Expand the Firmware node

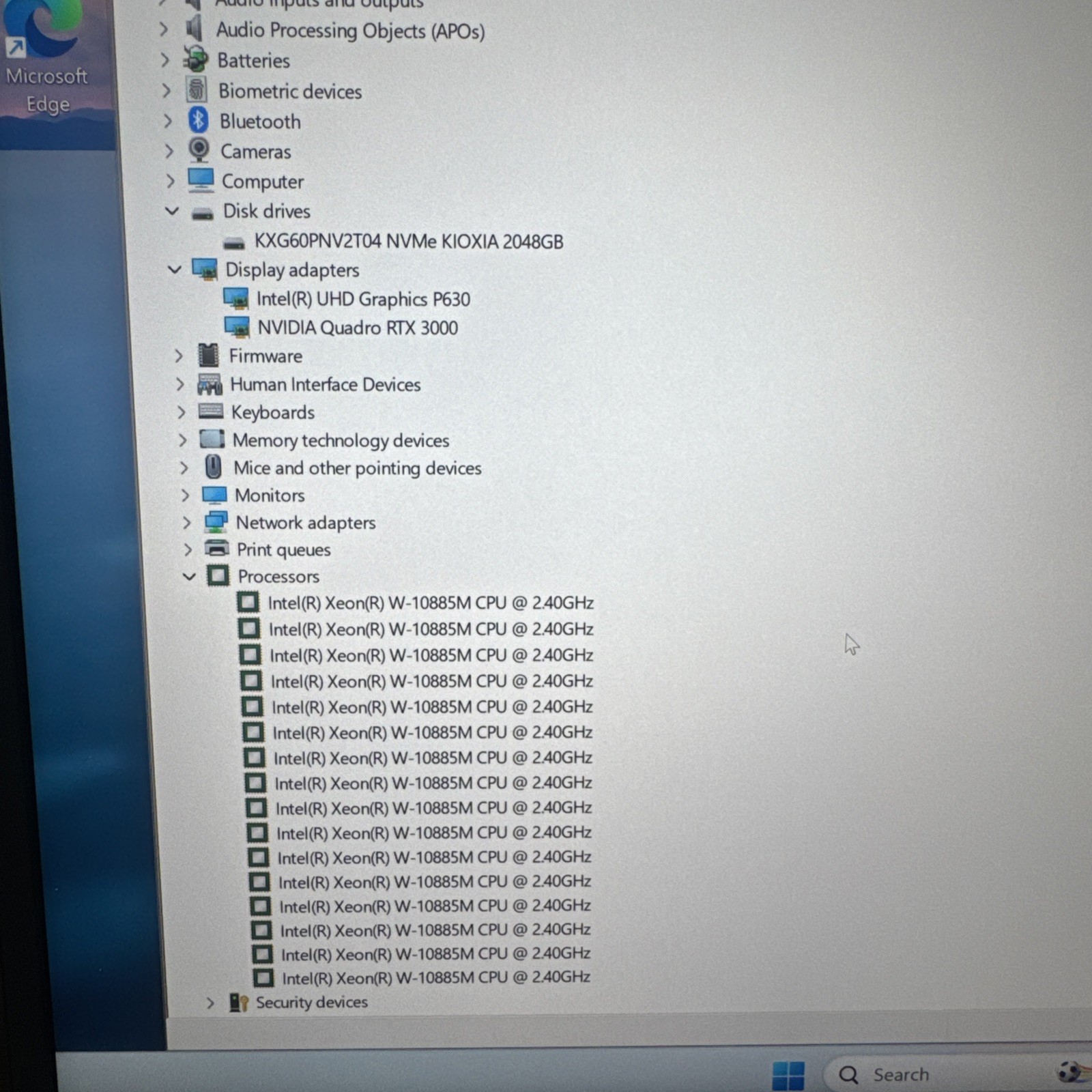click(x=178, y=356)
